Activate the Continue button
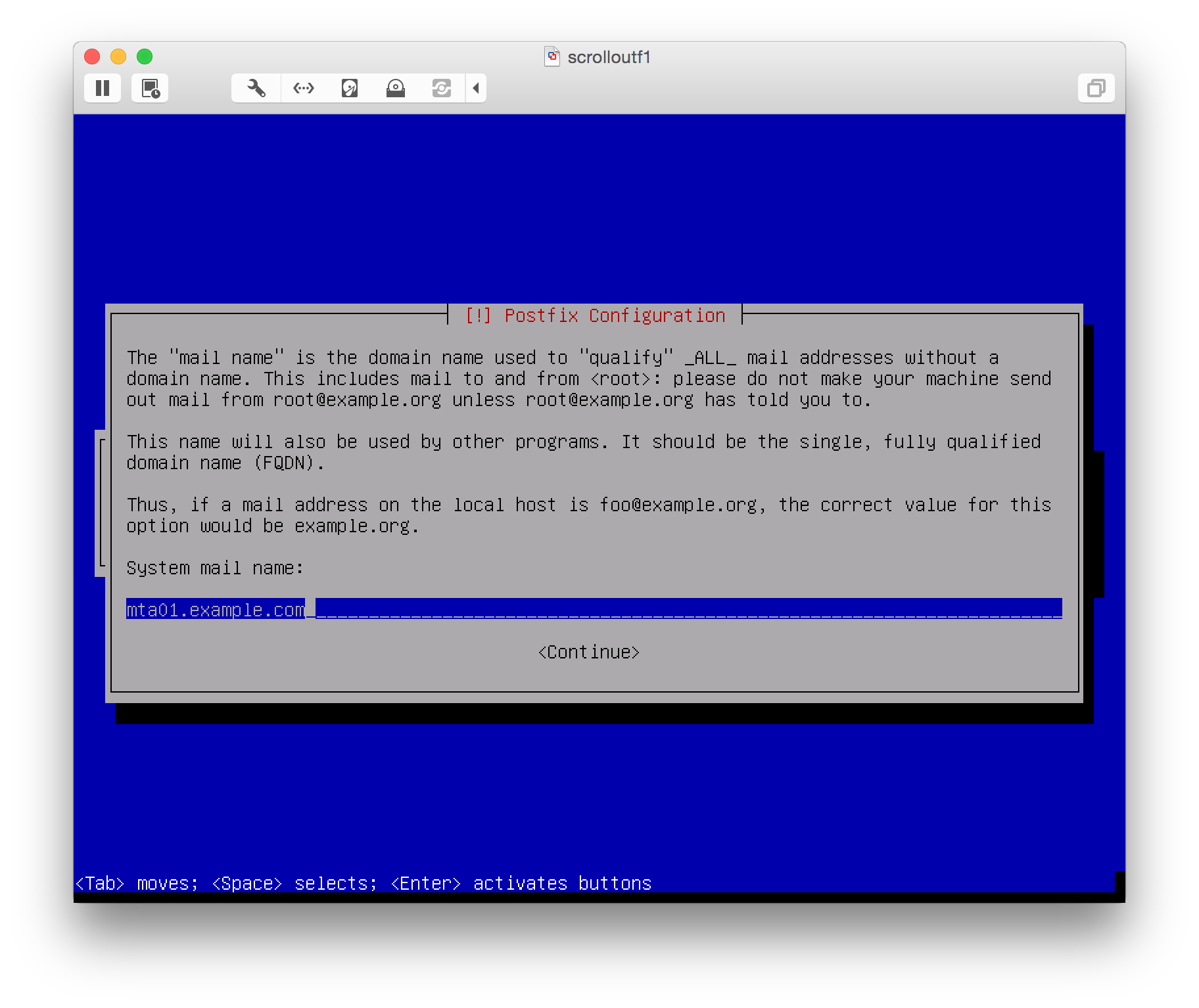Screen dimensions: 1199x1008 (x=589, y=652)
